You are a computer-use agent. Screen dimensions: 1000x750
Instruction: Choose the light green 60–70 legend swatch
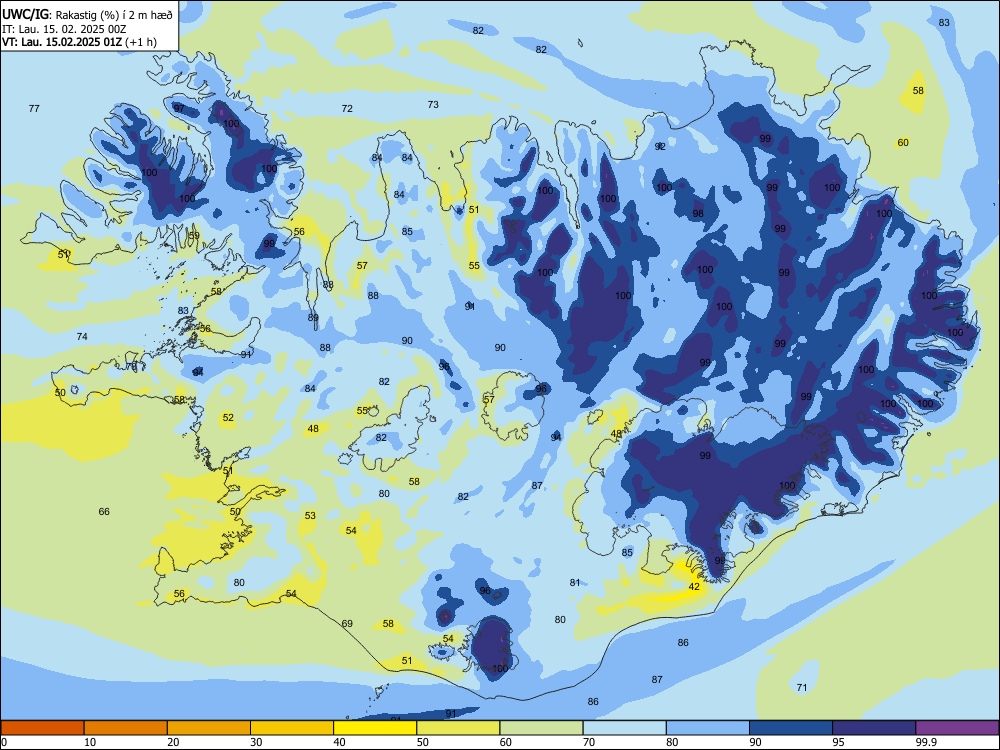(x=541, y=728)
